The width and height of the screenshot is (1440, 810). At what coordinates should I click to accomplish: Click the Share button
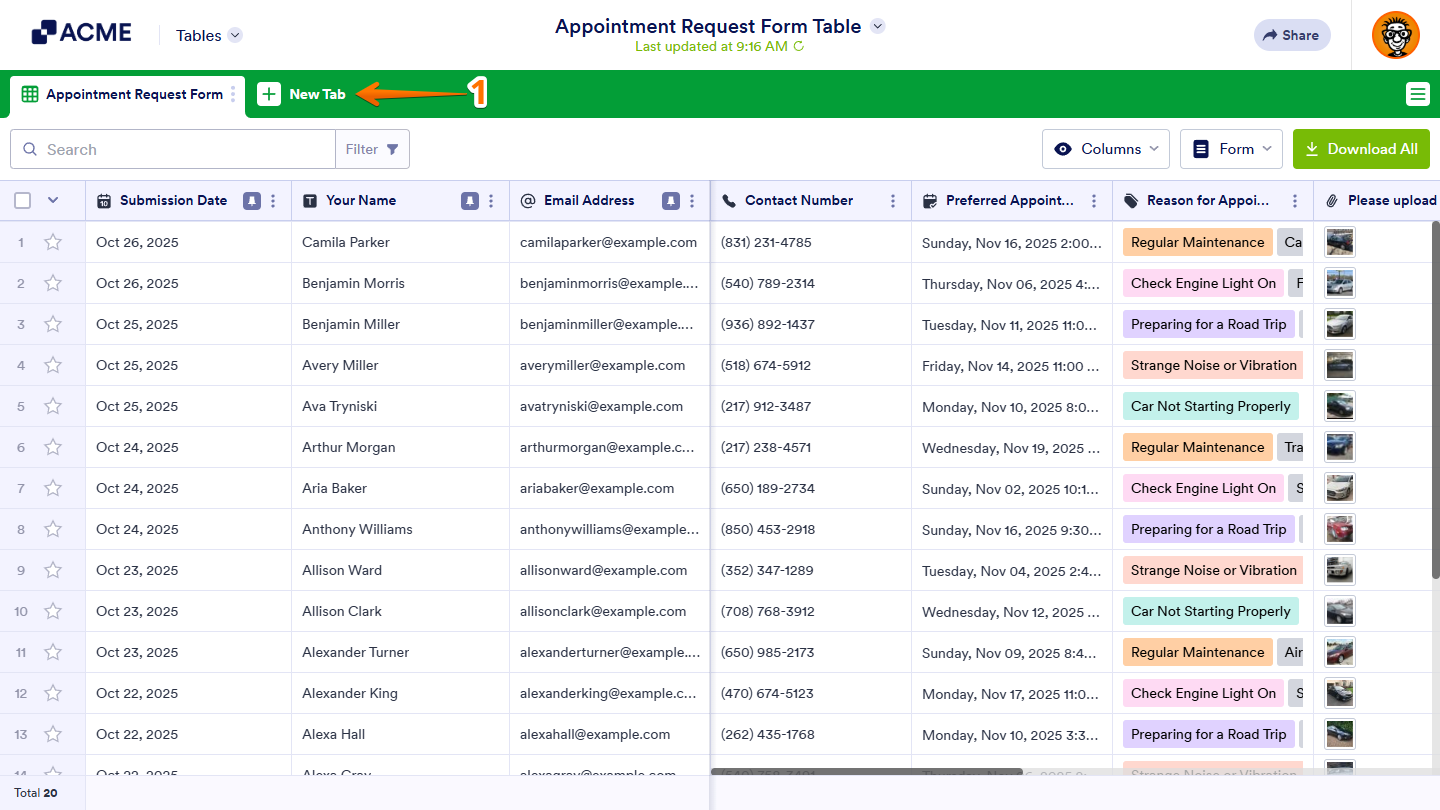coord(1292,35)
